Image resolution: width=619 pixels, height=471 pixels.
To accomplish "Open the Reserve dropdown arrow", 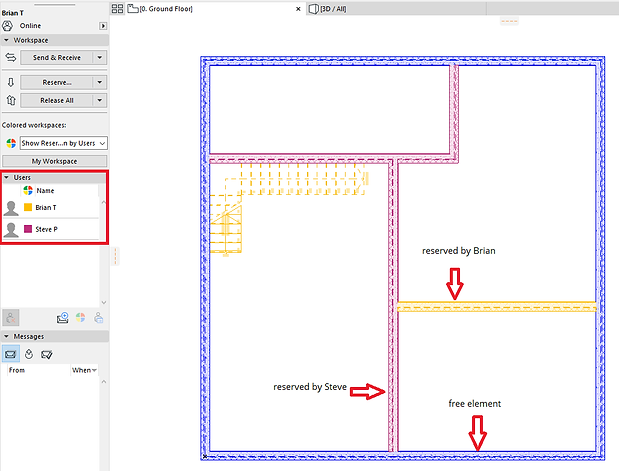I will (100, 82).
